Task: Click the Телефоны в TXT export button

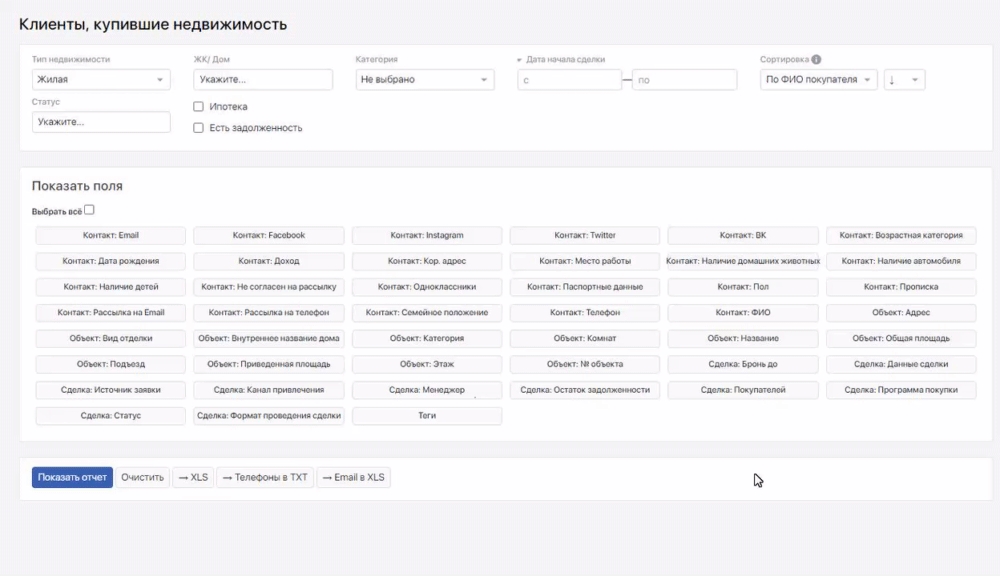Action: [265, 478]
